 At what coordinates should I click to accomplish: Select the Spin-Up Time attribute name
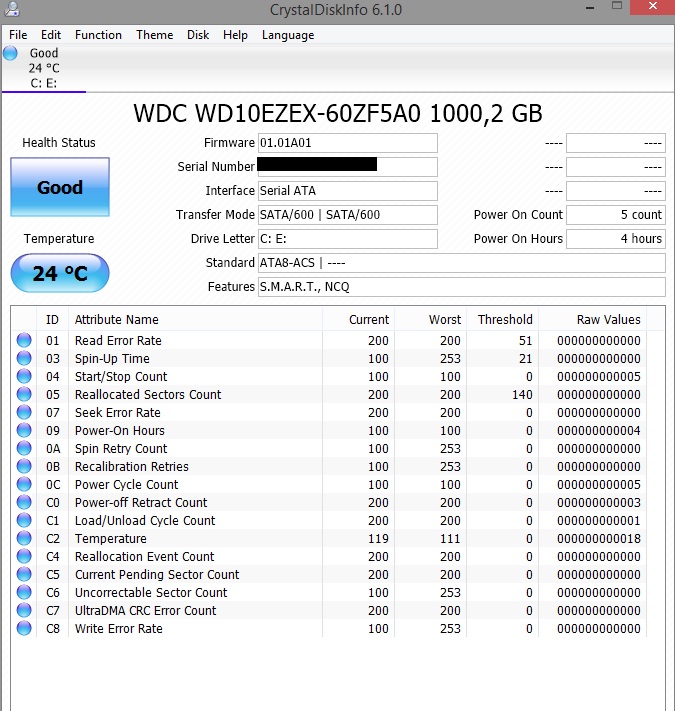pyautogui.click(x=112, y=359)
